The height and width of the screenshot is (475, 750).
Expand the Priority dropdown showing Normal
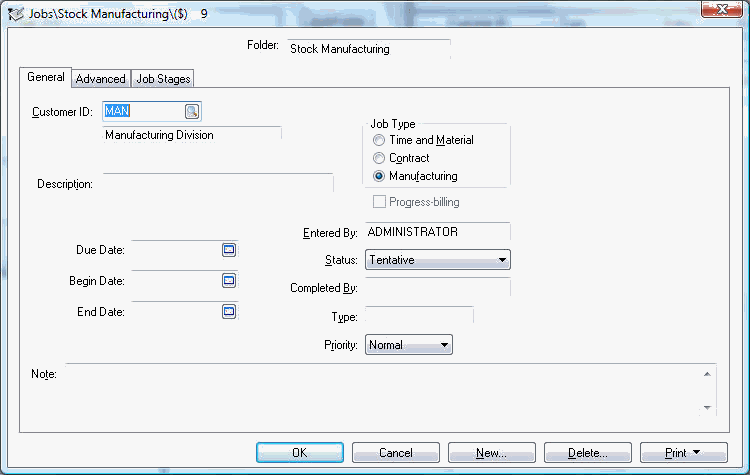[408, 345]
